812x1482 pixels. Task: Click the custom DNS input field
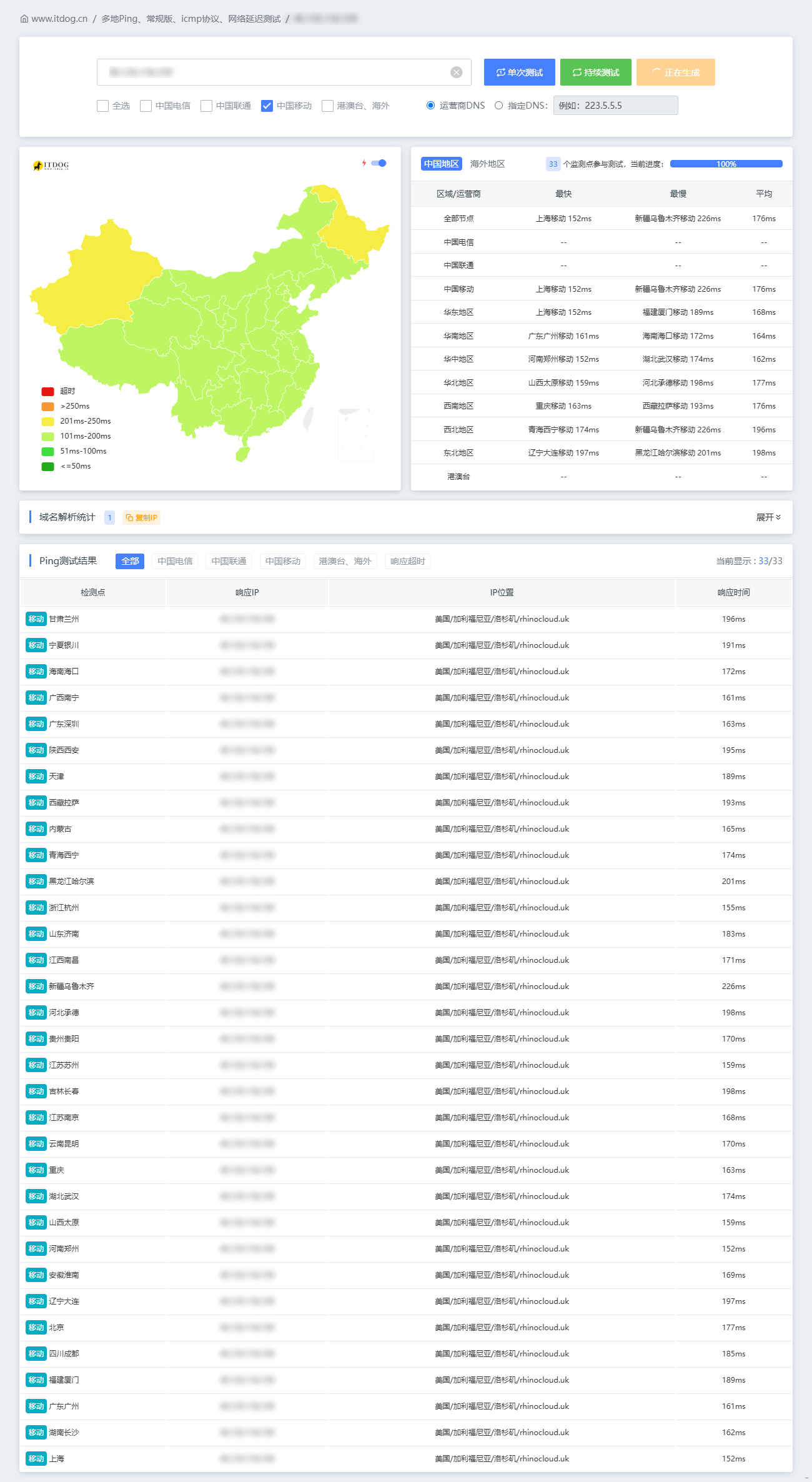click(x=615, y=106)
